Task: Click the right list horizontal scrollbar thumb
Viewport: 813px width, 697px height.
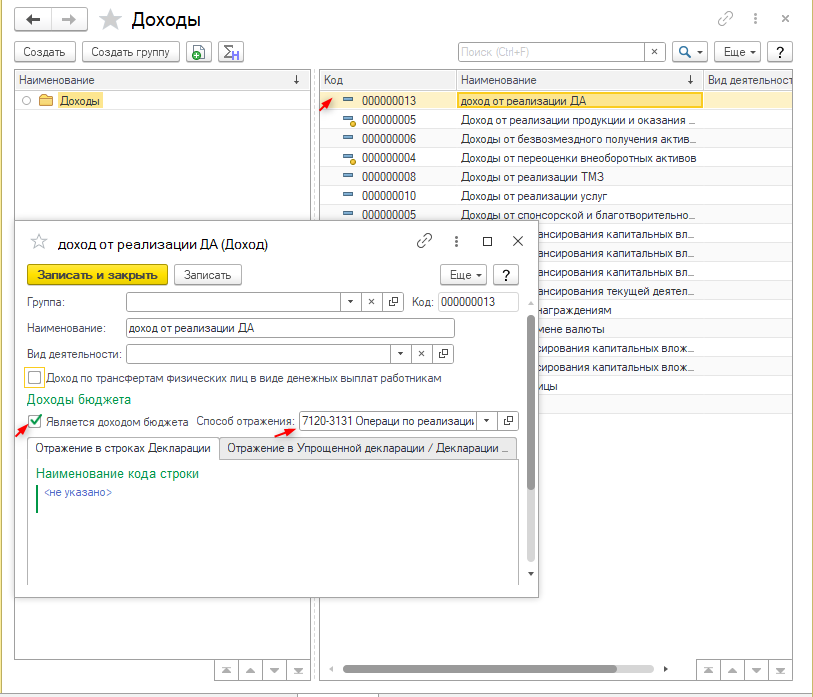Action: (480, 669)
